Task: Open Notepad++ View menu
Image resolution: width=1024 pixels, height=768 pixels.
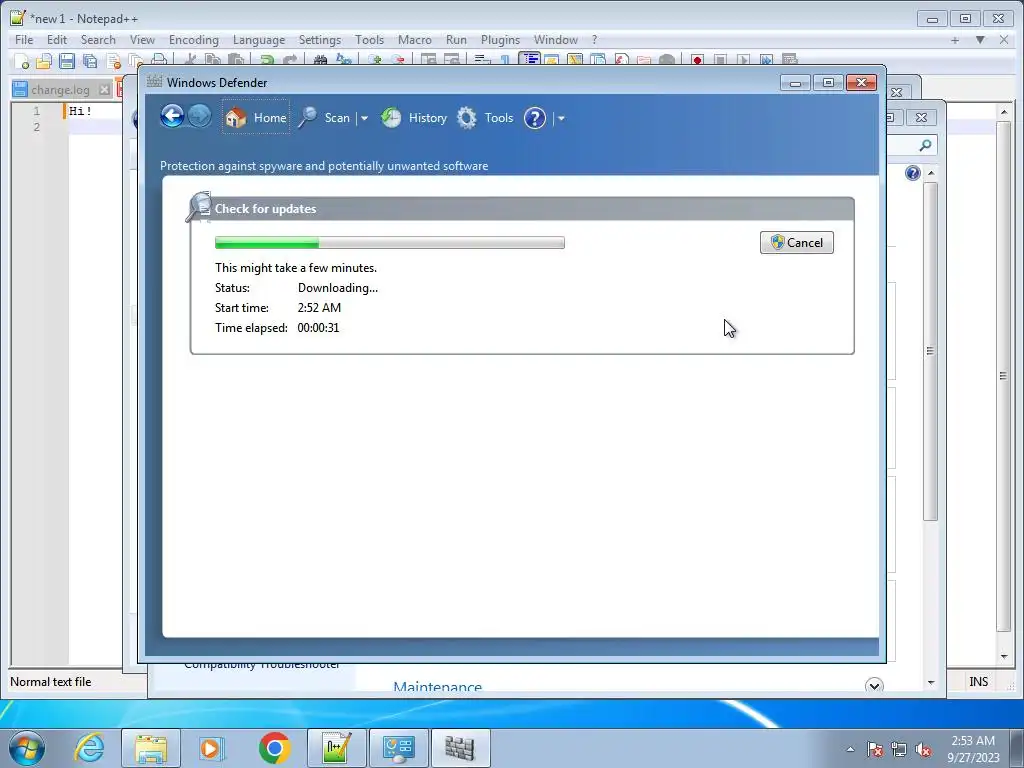Action: pyautogui.click(x=142, y=40)
